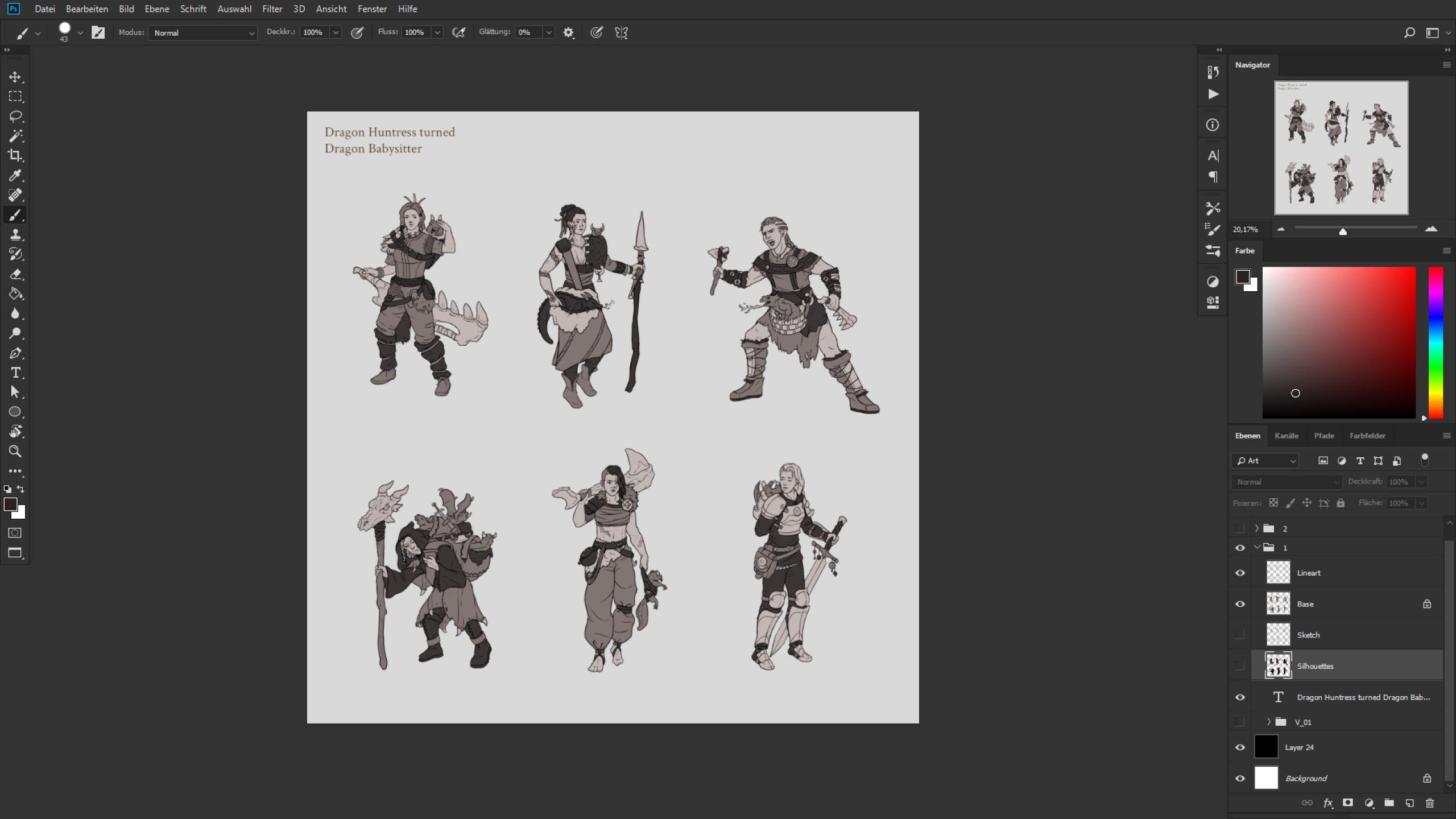The height and width of the screenshot is (819, 1456).
Task: Collapse layer group 1
Action: 1257,548
